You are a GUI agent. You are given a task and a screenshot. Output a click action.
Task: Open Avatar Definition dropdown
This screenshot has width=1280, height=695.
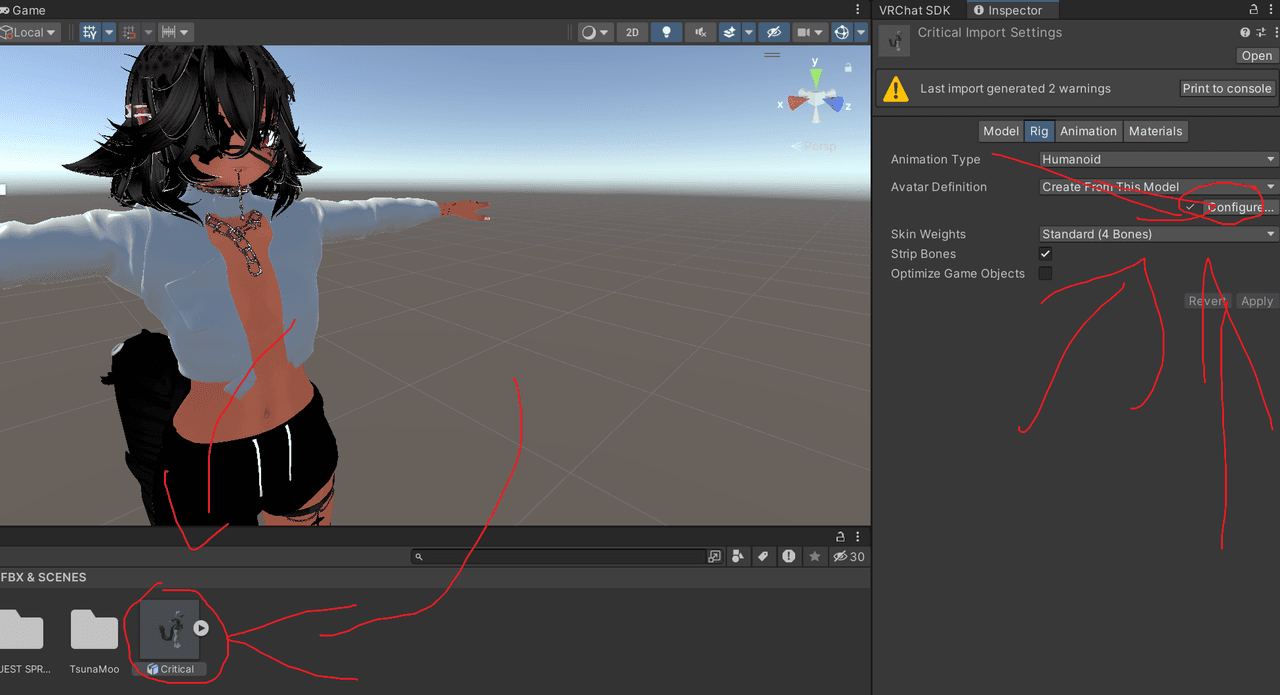click(x=1159, y=187)
